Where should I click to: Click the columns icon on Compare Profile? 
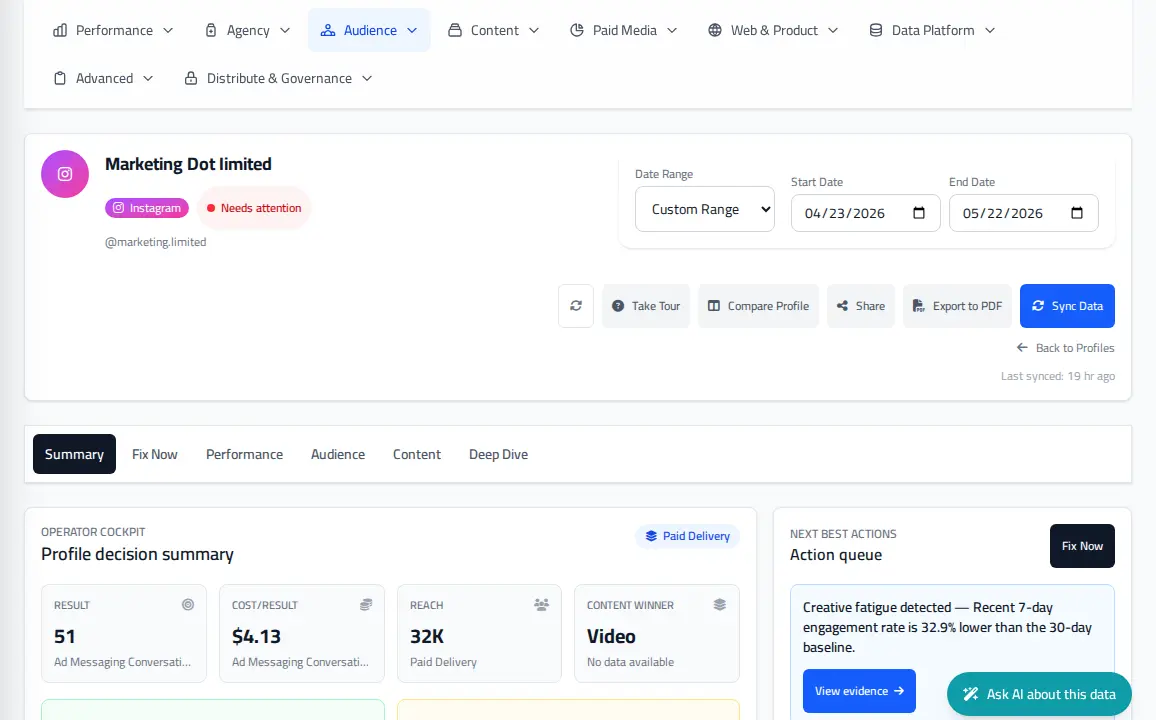point(714,306)
